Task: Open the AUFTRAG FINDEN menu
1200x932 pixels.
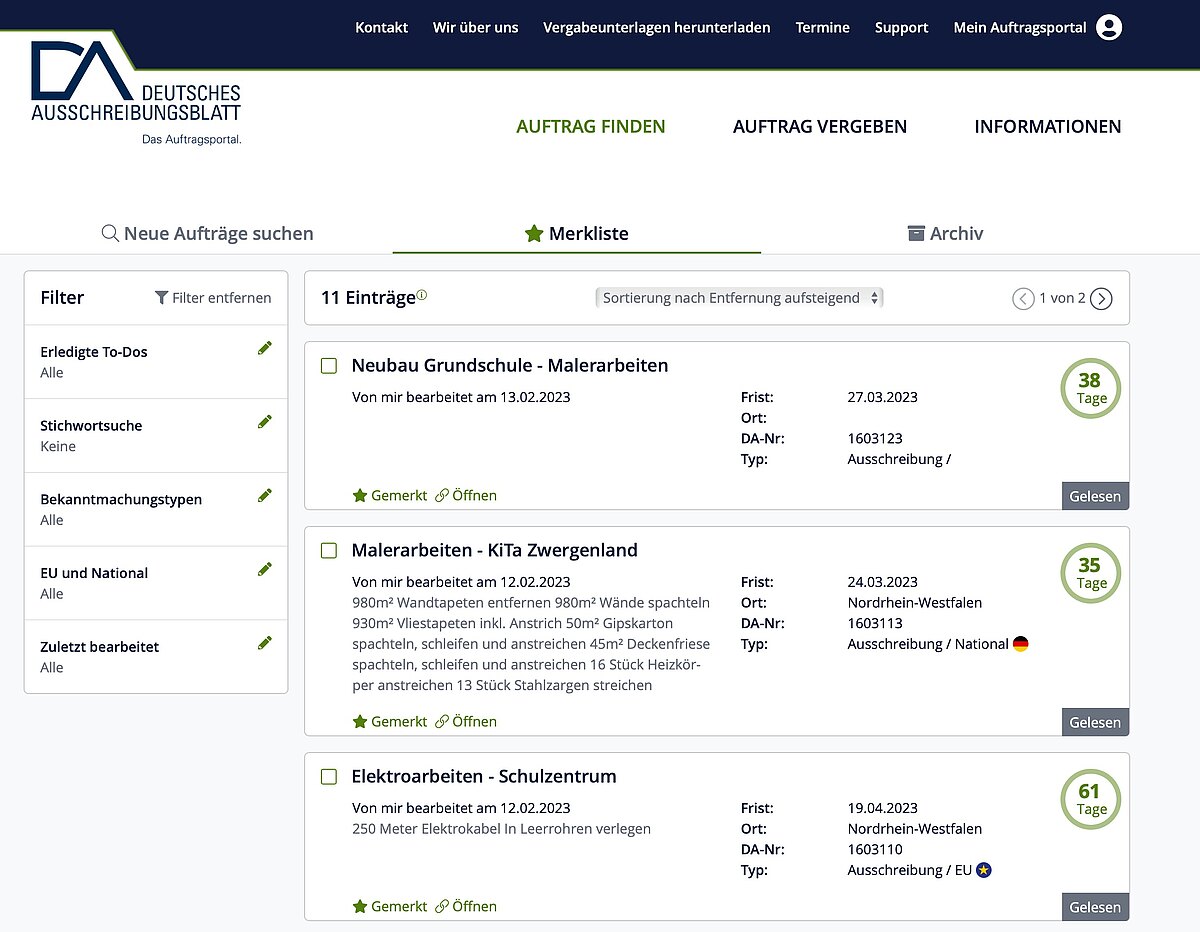Action: tap(590, 127)
